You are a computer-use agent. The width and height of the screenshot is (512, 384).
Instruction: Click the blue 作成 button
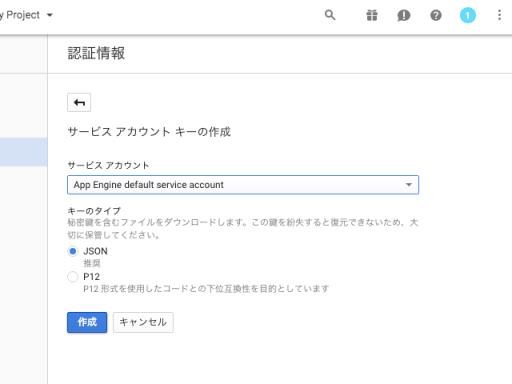tap(87, 322)
